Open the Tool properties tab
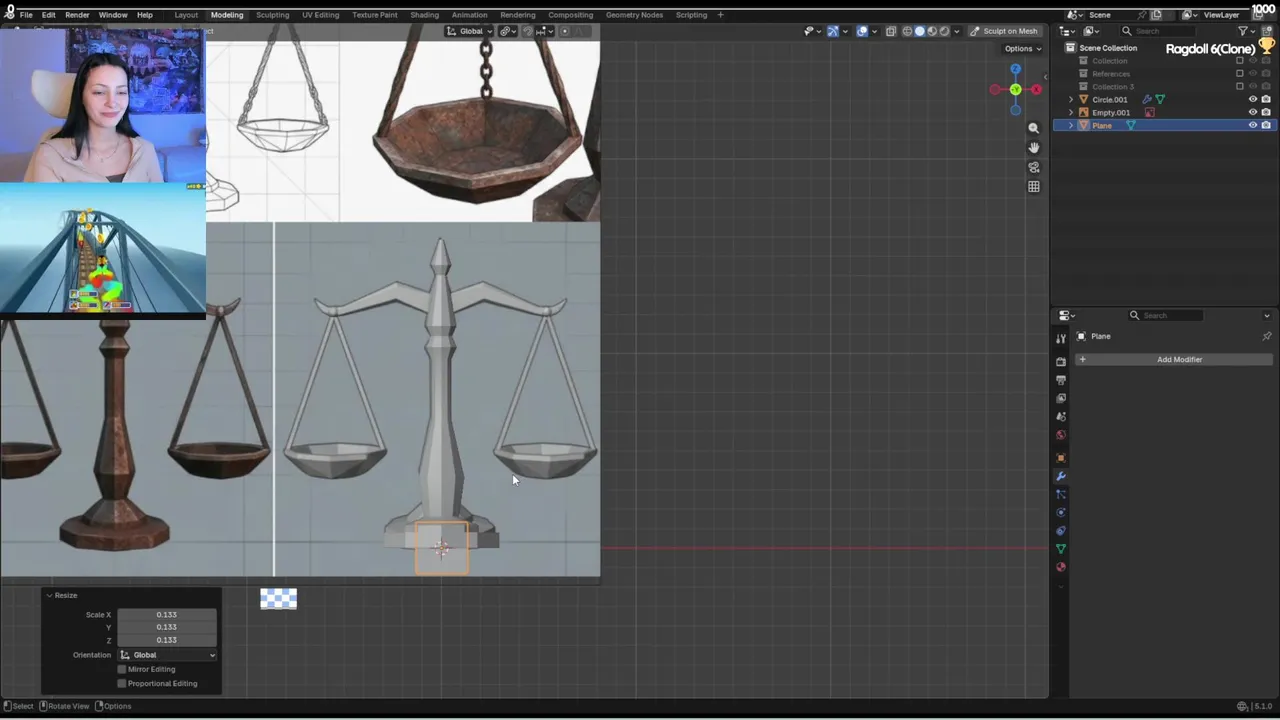Viewport: 1280px width, 720px height. tap(1061, 338)
